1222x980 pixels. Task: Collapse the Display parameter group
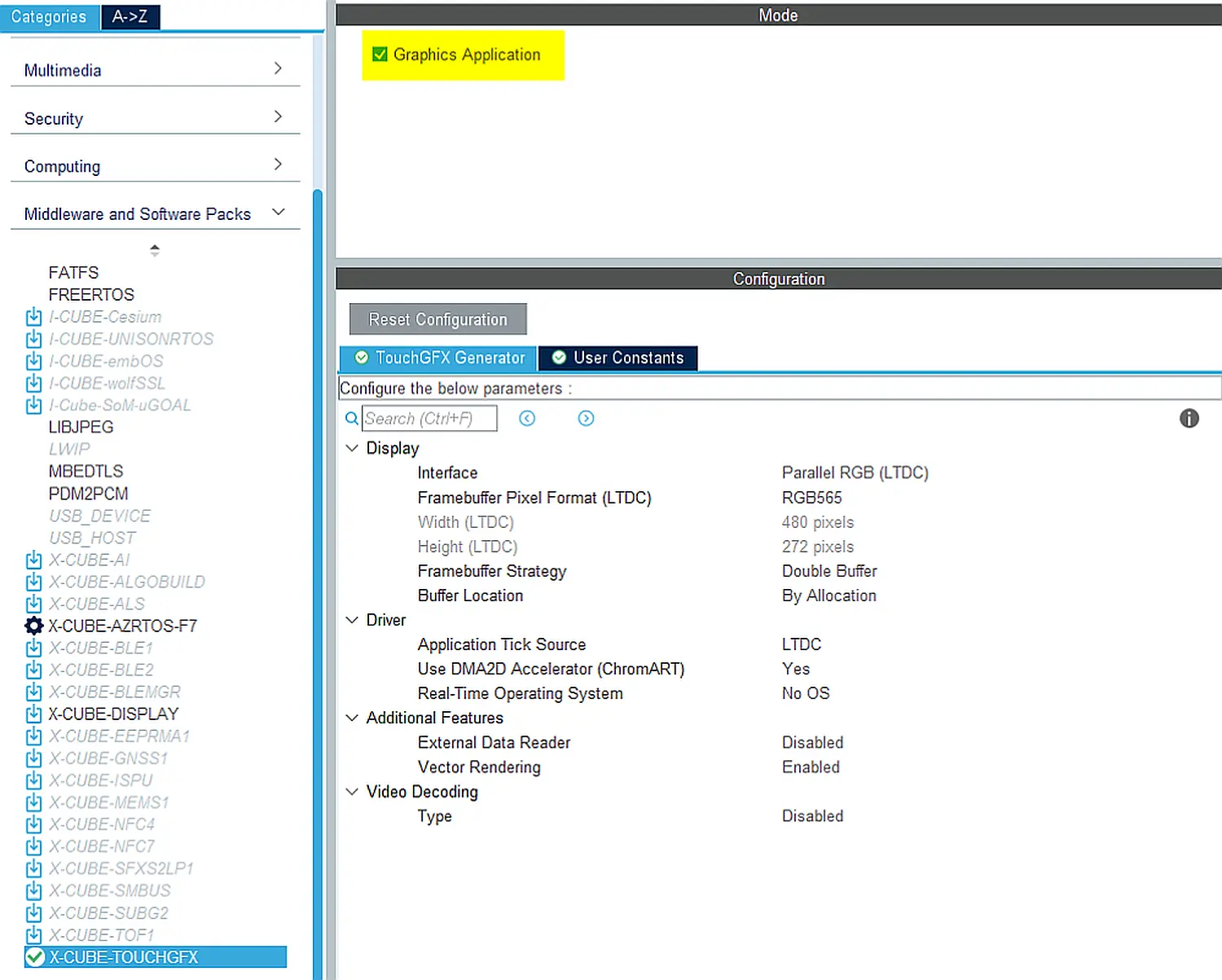(x=352, y=449)
